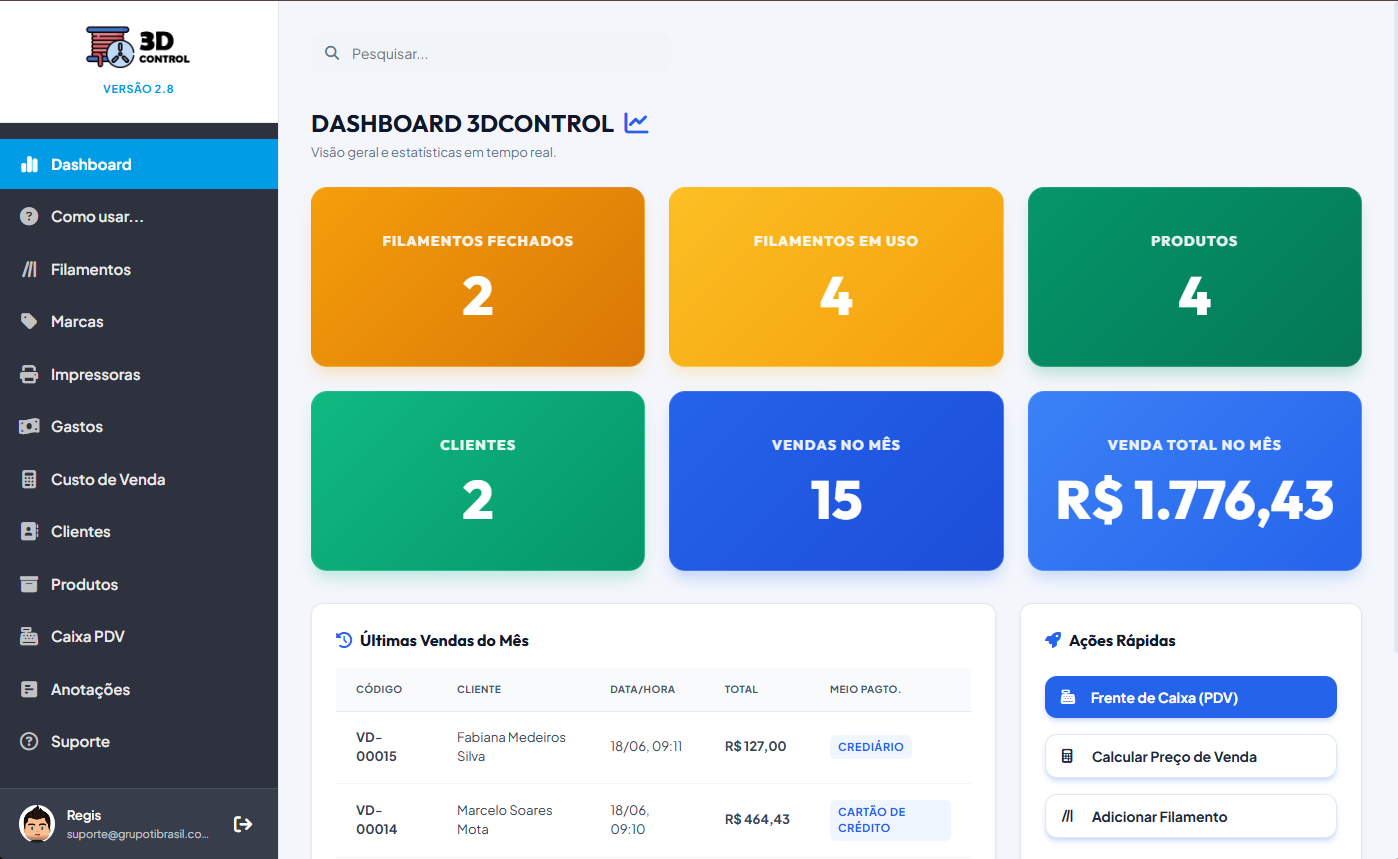Click total R$ 464,43
The height and width of the screenshot is (859, 1398).
(x=758, y=819)
